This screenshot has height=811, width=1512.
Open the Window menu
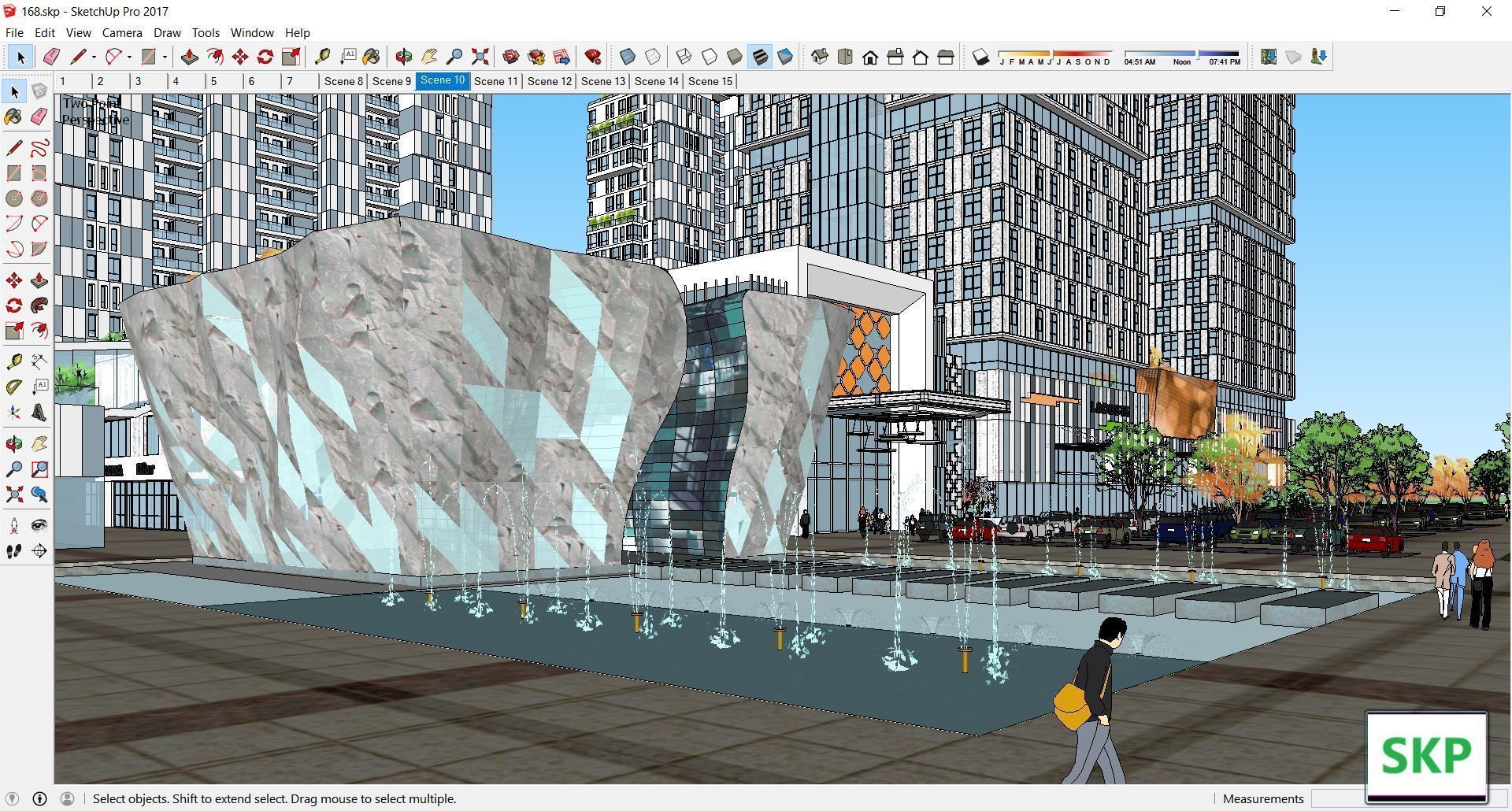pyautogui.click(x=252, y=32)
